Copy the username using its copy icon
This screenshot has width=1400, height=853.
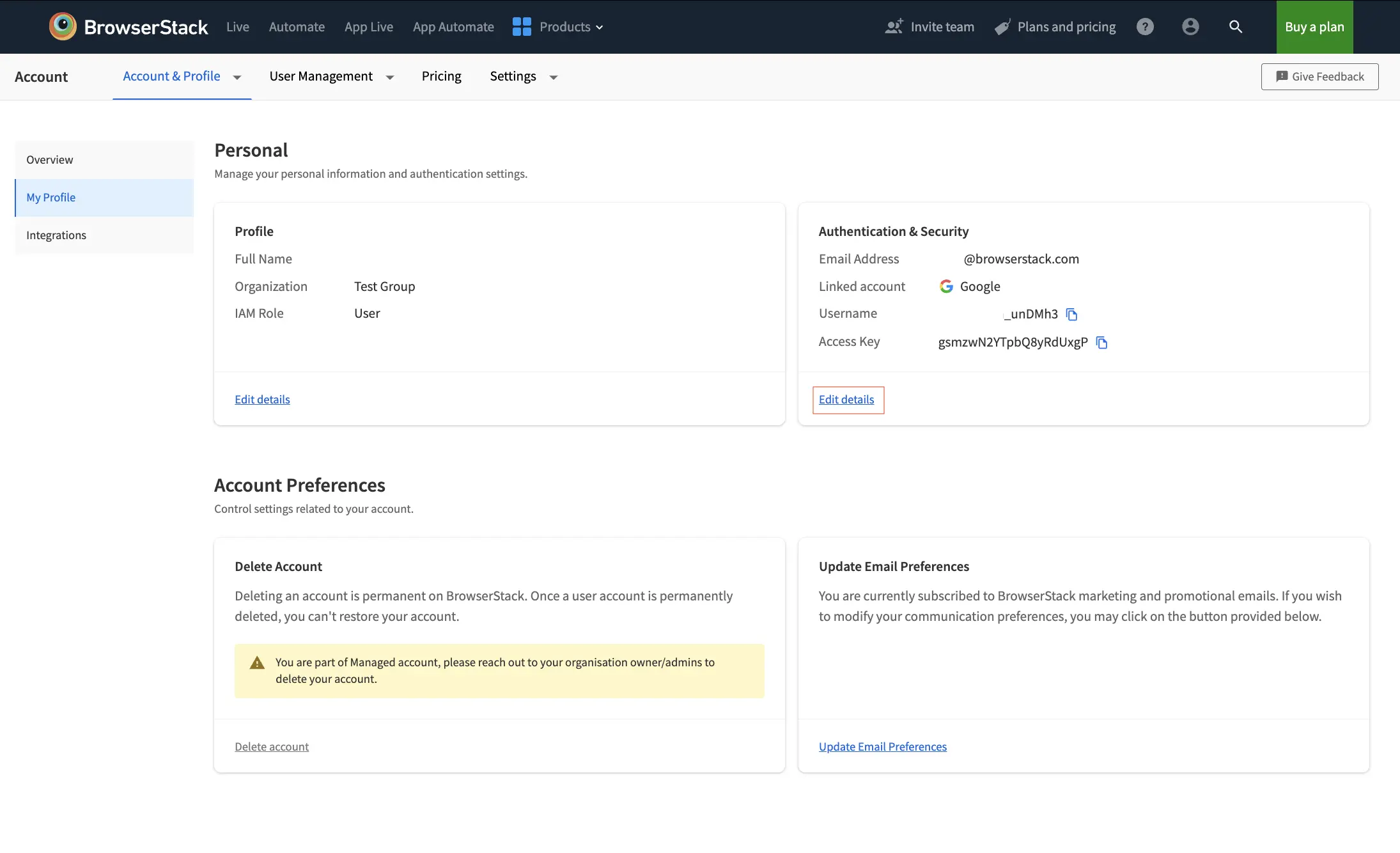tap(1072, 315)
